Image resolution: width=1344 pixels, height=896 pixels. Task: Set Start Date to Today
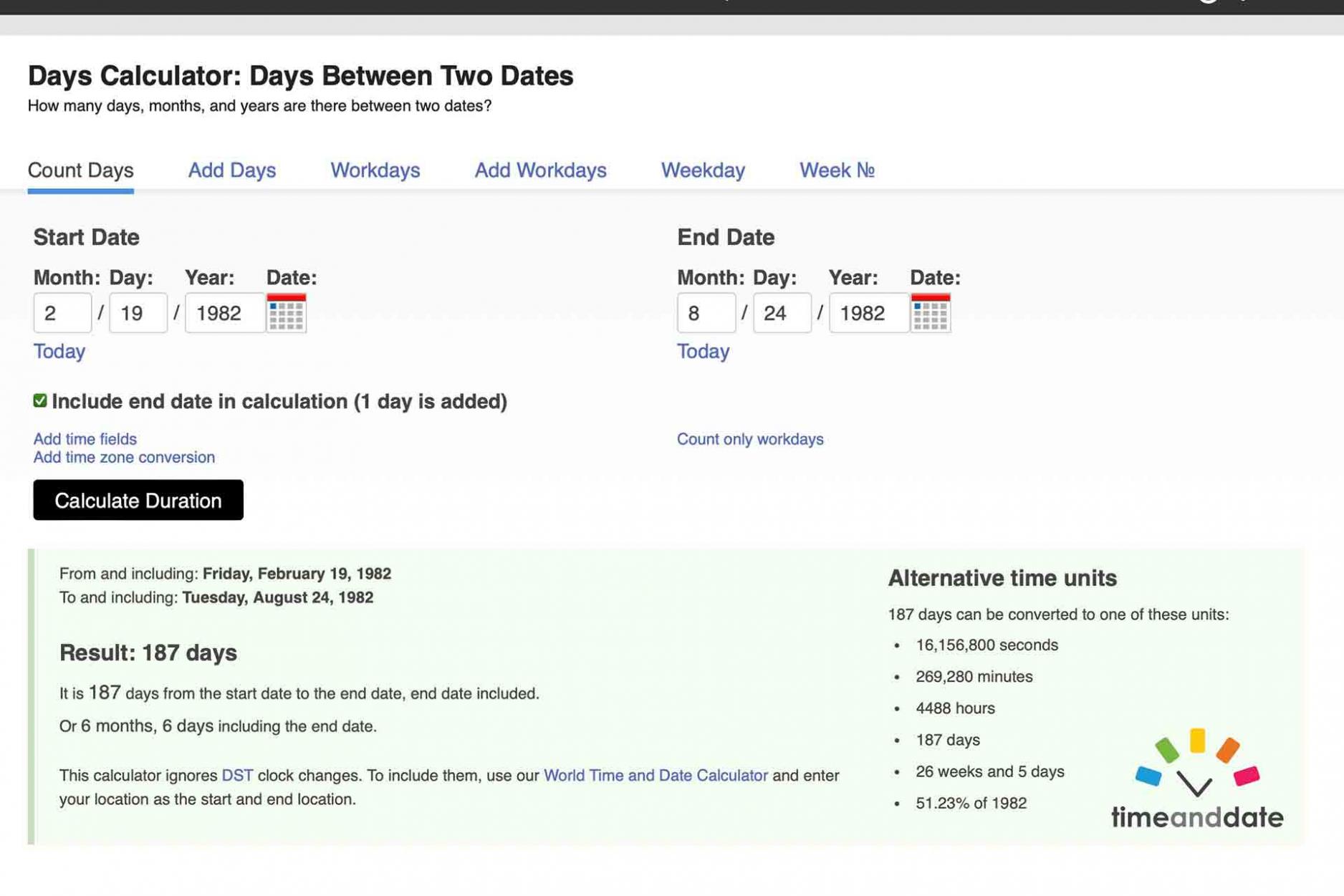(x=59, y=352)
